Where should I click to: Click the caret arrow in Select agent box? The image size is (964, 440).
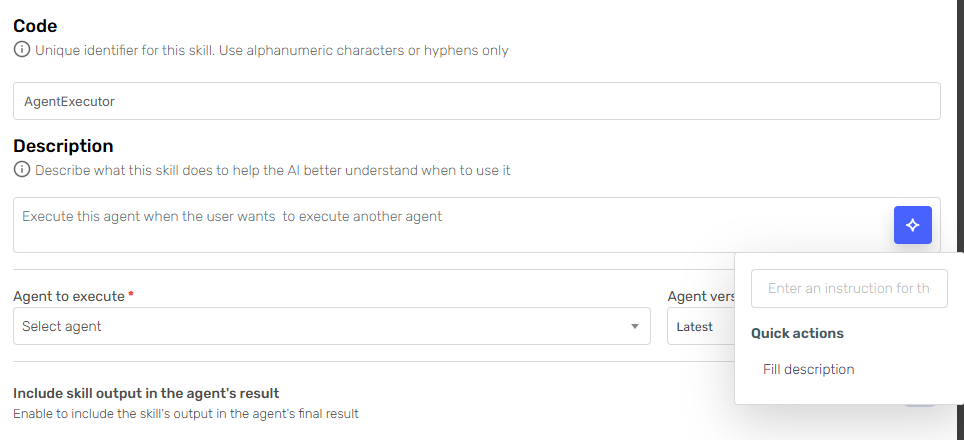click(635, 326)
